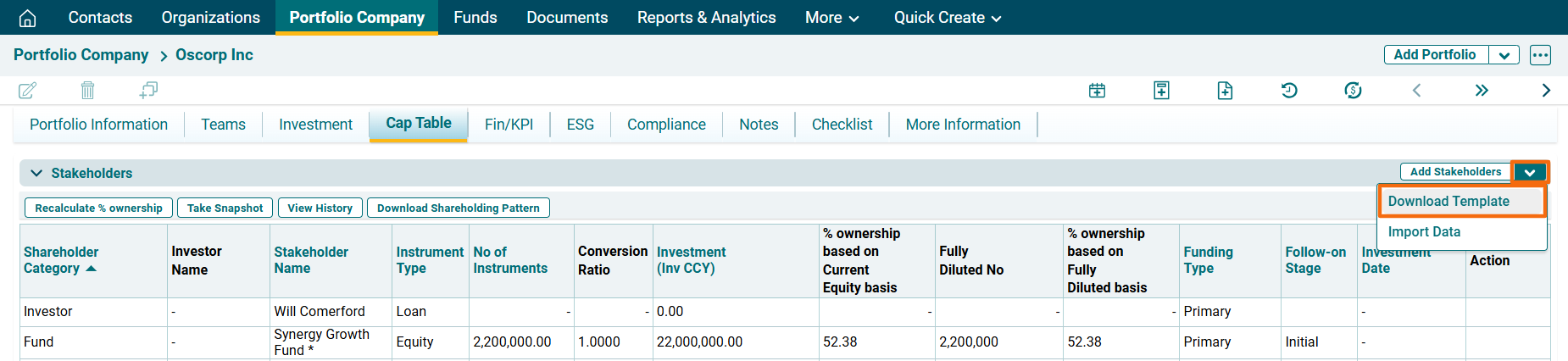The width and height of the screenshot is (1568, 361).
Task: Click the add document file icon
Action: coord(1225,91)
